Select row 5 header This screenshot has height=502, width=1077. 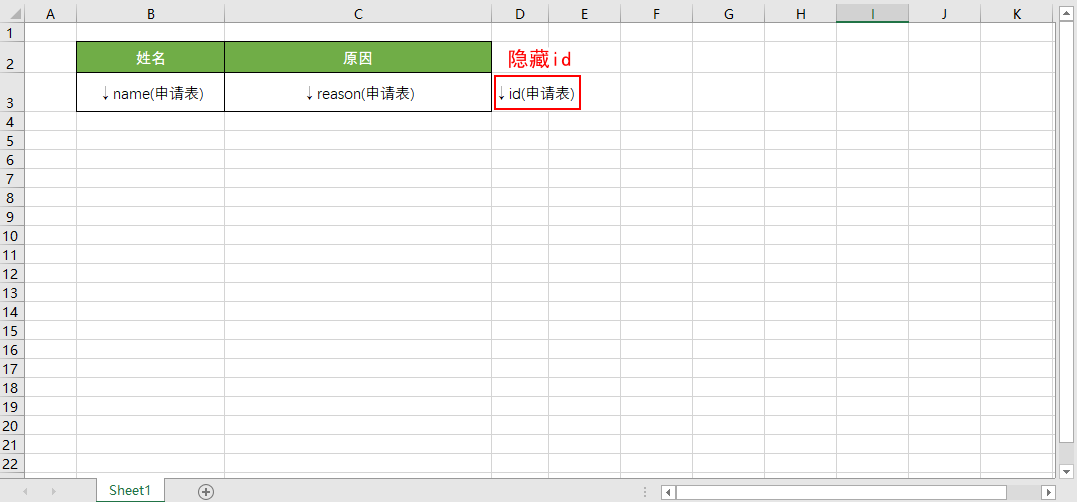point(12,140)
